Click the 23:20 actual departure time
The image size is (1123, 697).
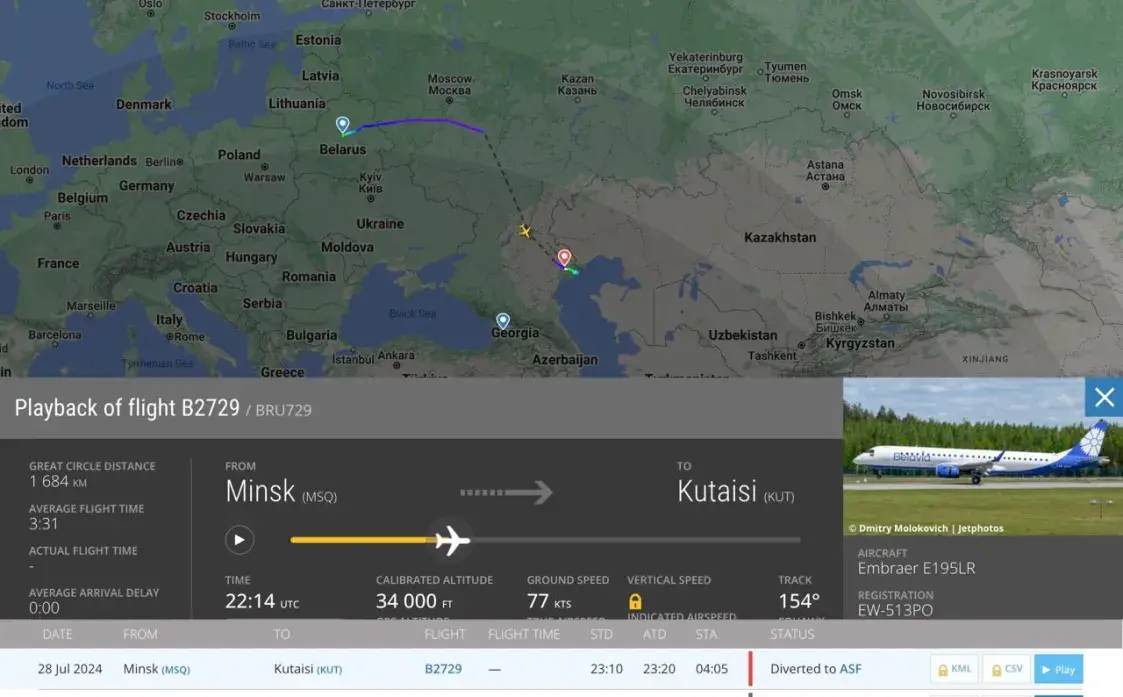click(x=659, y=668)
